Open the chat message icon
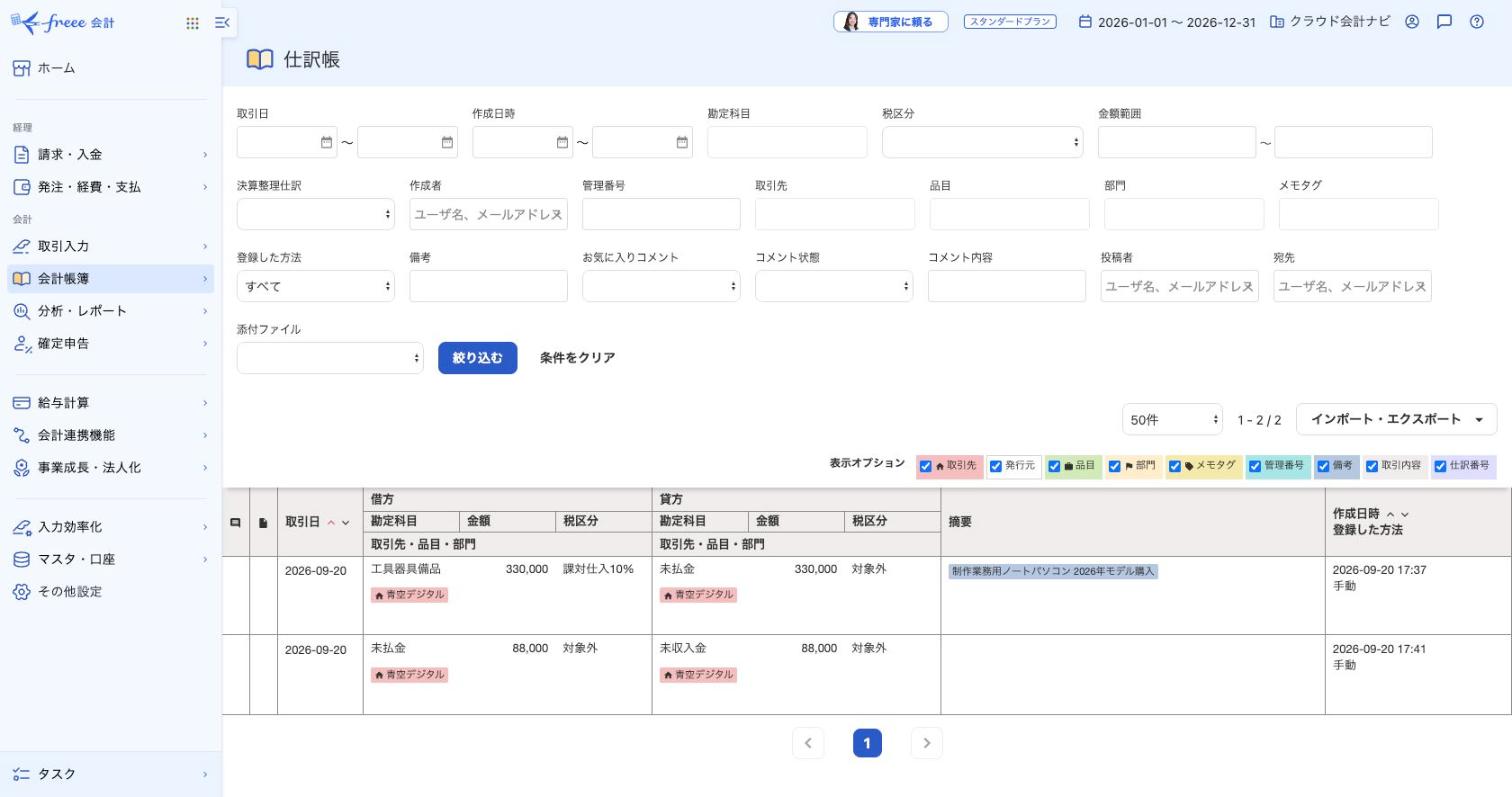 (1444, 21)
